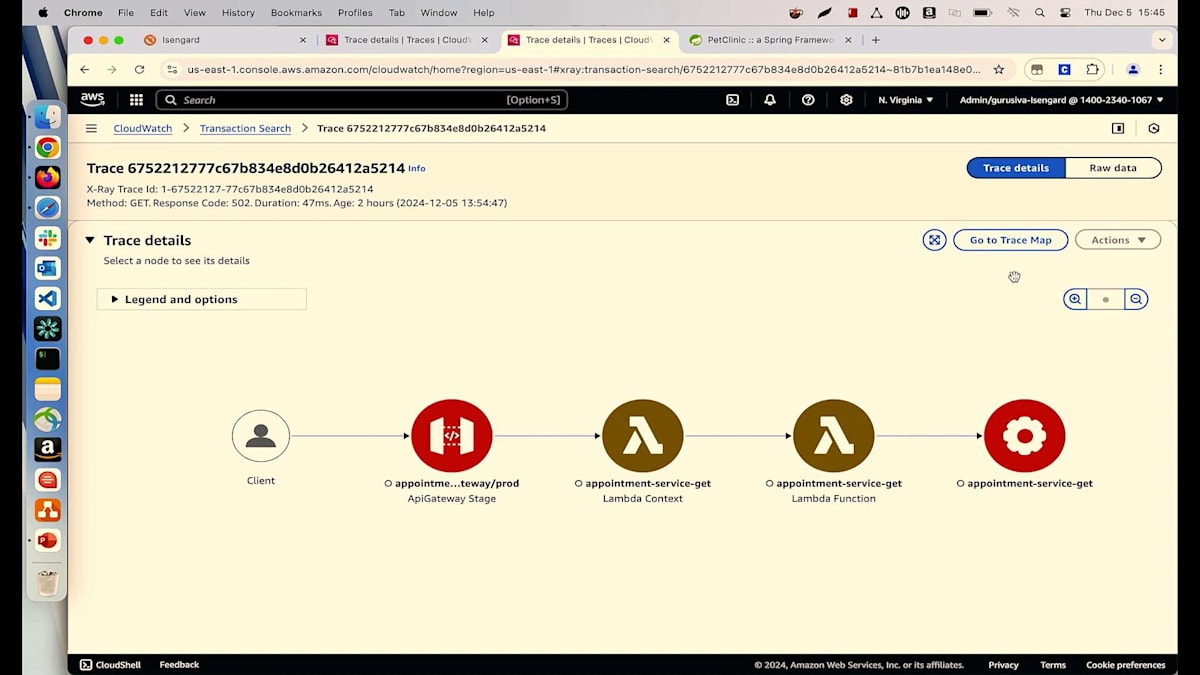
Task: Select radio beside appointme...teway/prod label
Action: tap(388, 484)
